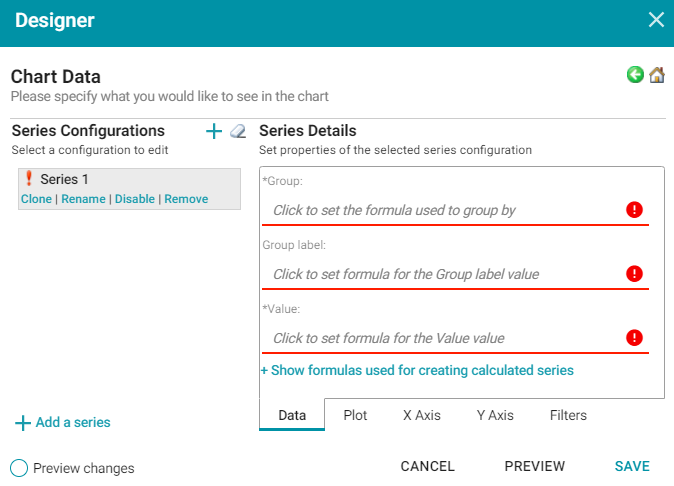This screenshot has height=486, width=674.
Task: Click the green back arrow icon
Action: click(x=635, y=75)
